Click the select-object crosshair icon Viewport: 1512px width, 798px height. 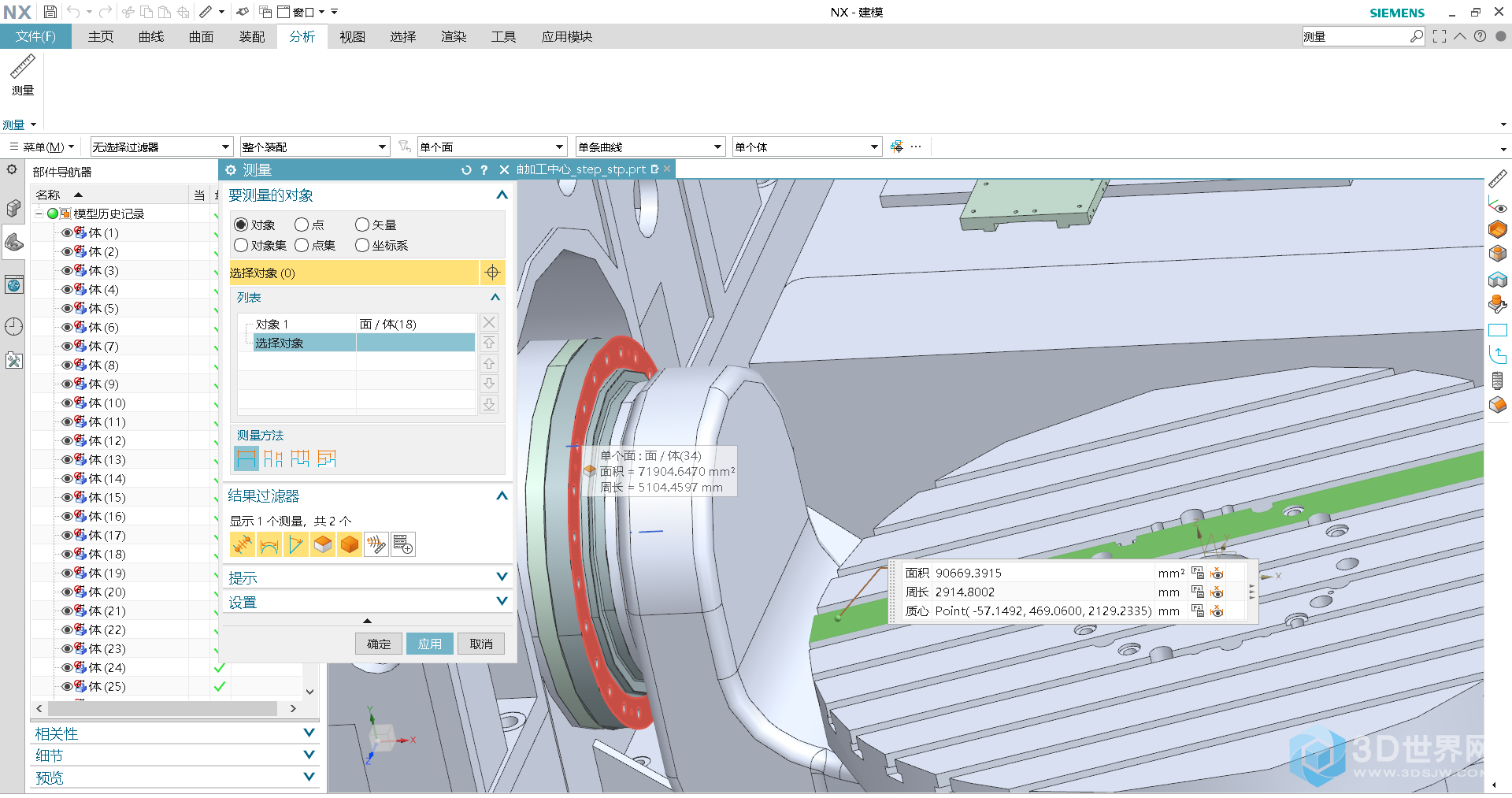(x=492, y=273)
